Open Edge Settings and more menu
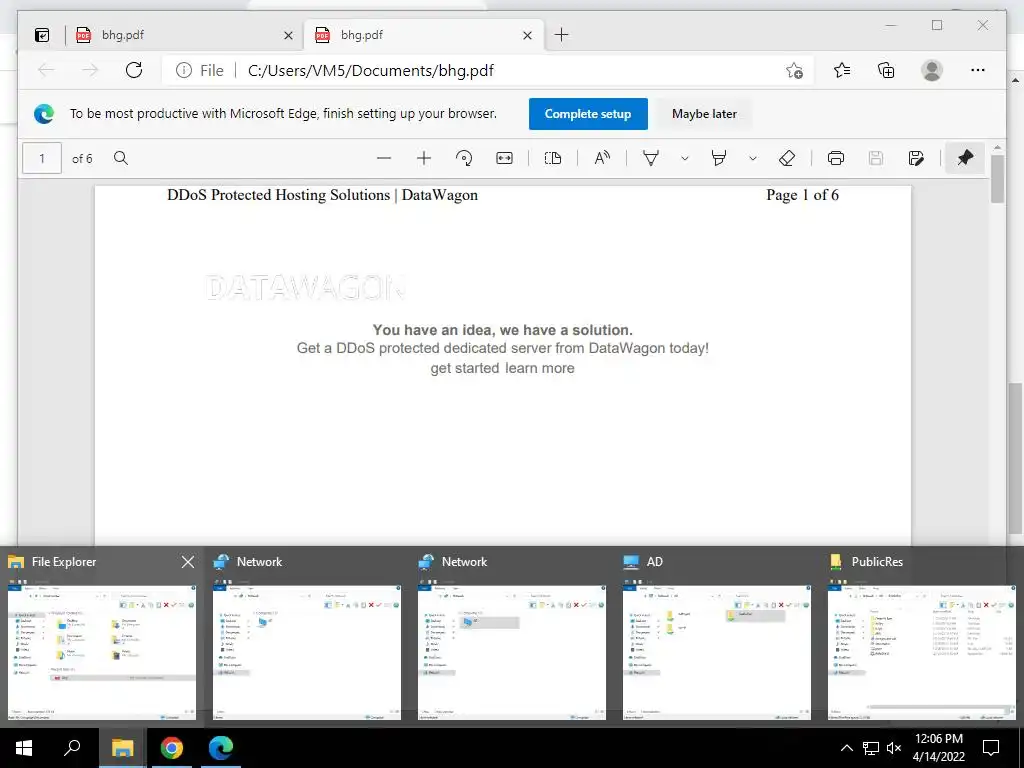This screenshot has height=768, width=1024. pos(978,70)
